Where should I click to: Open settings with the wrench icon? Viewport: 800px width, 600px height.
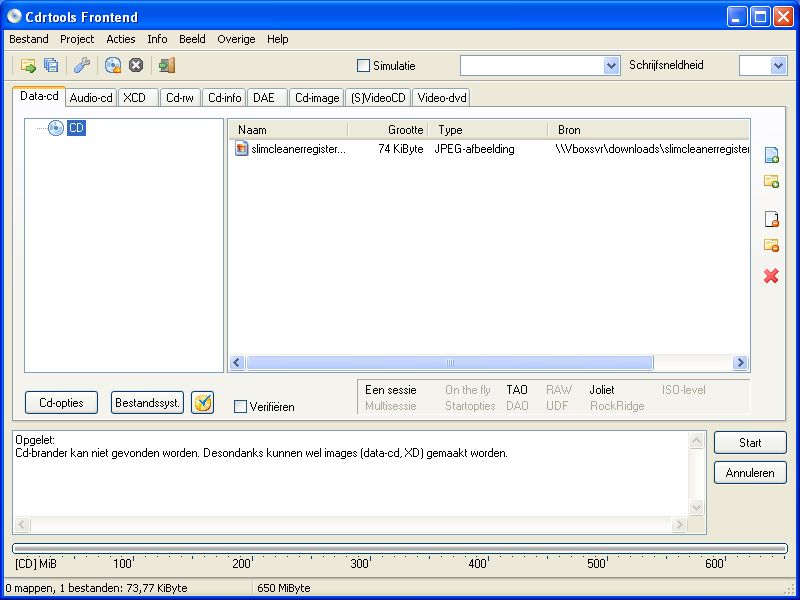click(x=81, y=64)
